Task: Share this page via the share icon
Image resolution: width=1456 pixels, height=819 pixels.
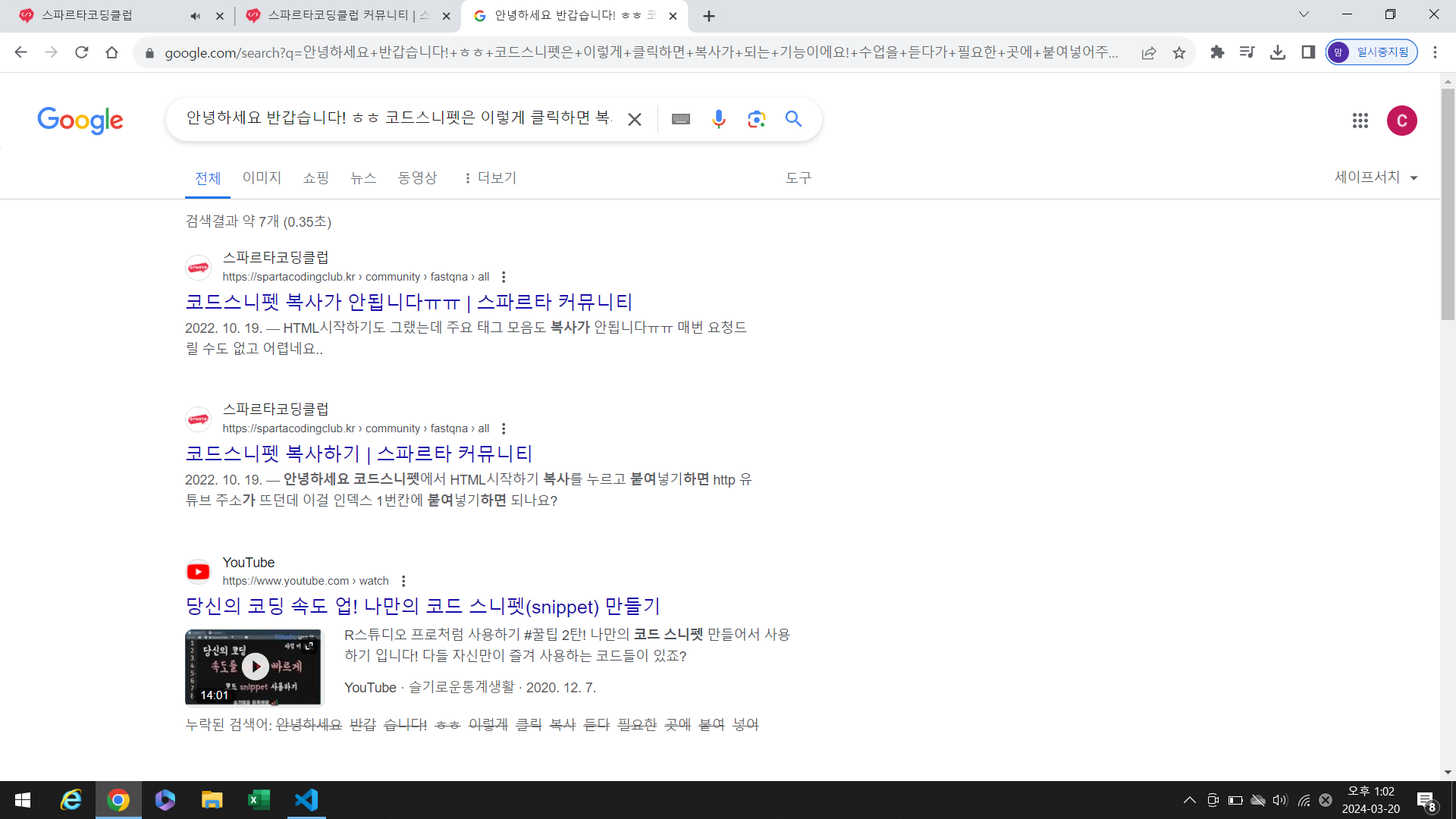Action: click(1149, 52)
